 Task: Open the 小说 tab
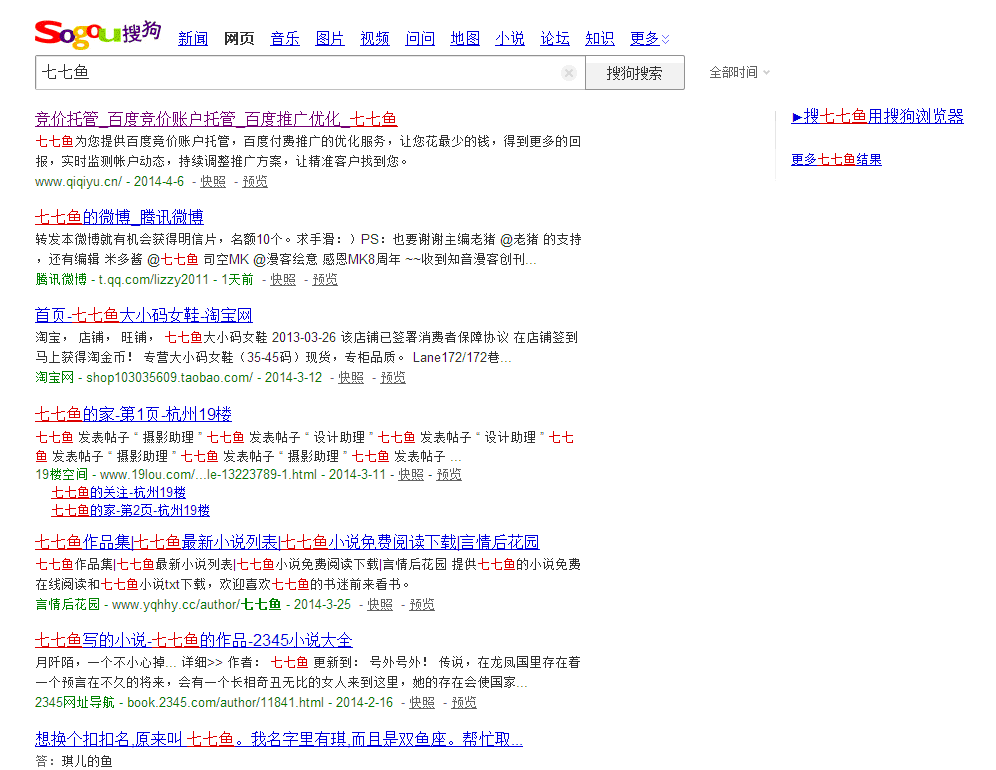pos(510,39)
